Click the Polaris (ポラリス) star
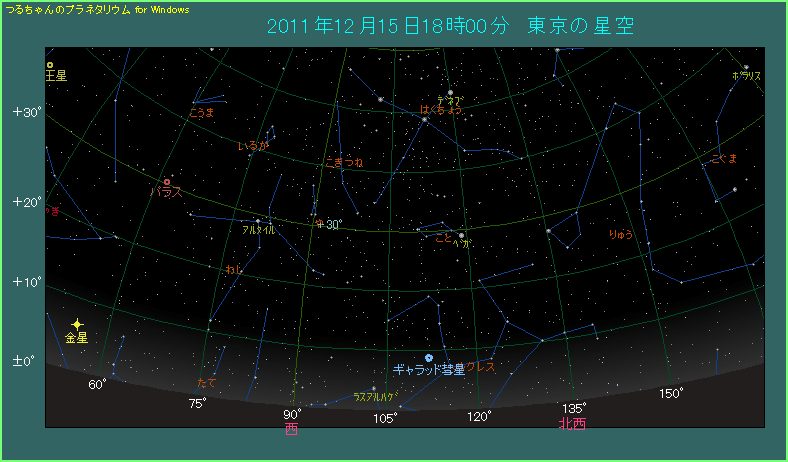Screen dimensions: 788x462 pos(746,67)
